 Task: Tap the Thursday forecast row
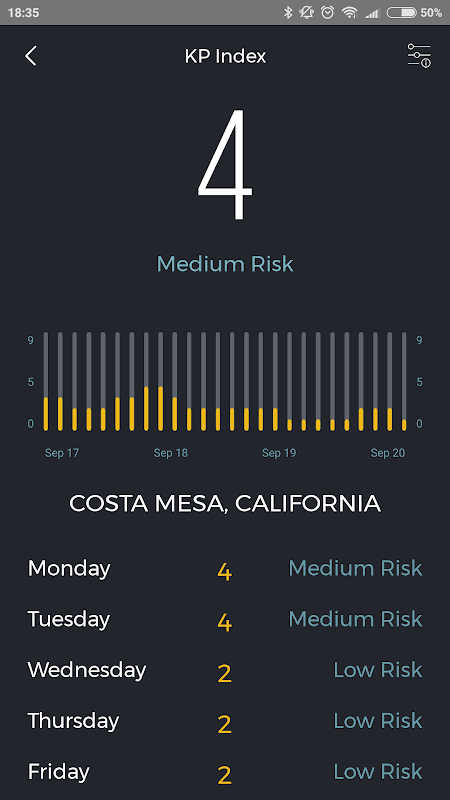pos(225,721)
